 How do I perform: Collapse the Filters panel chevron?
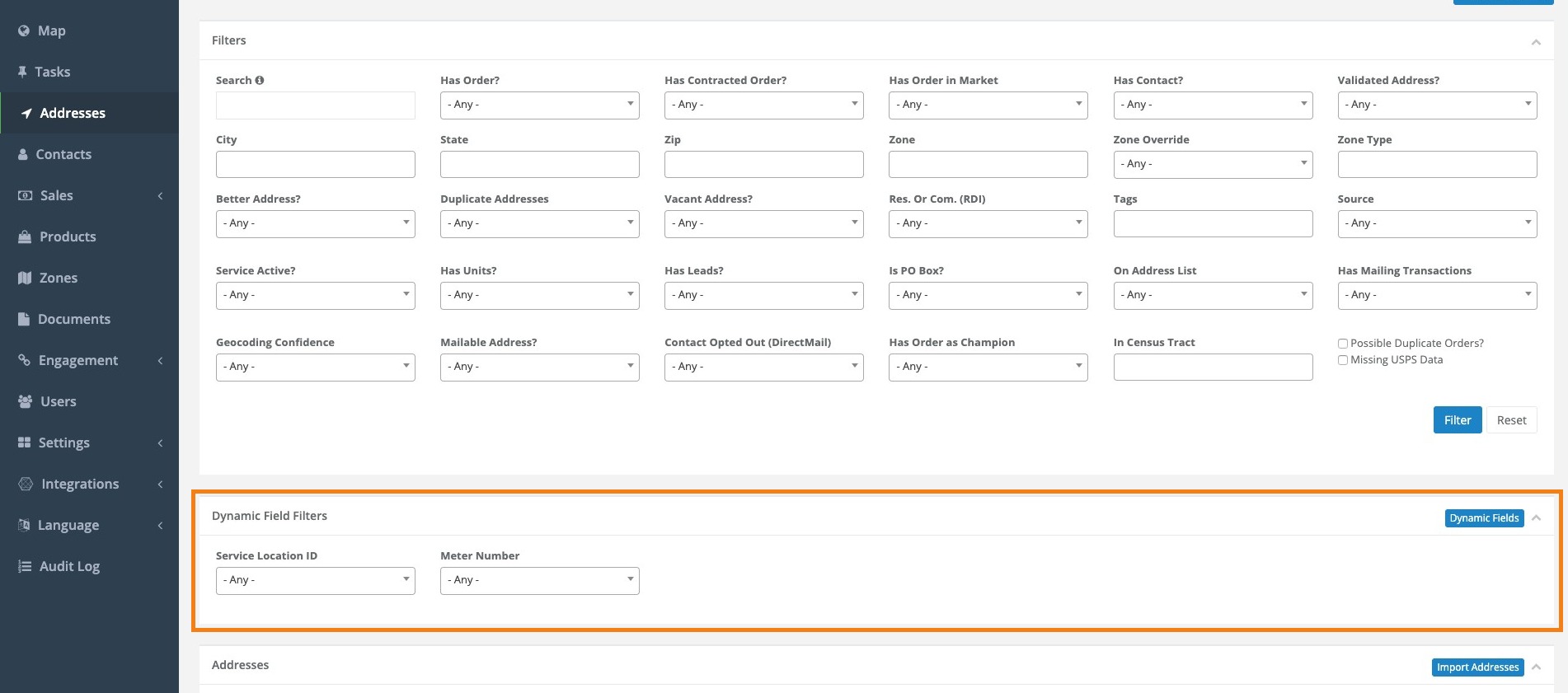pos(1536,42)
